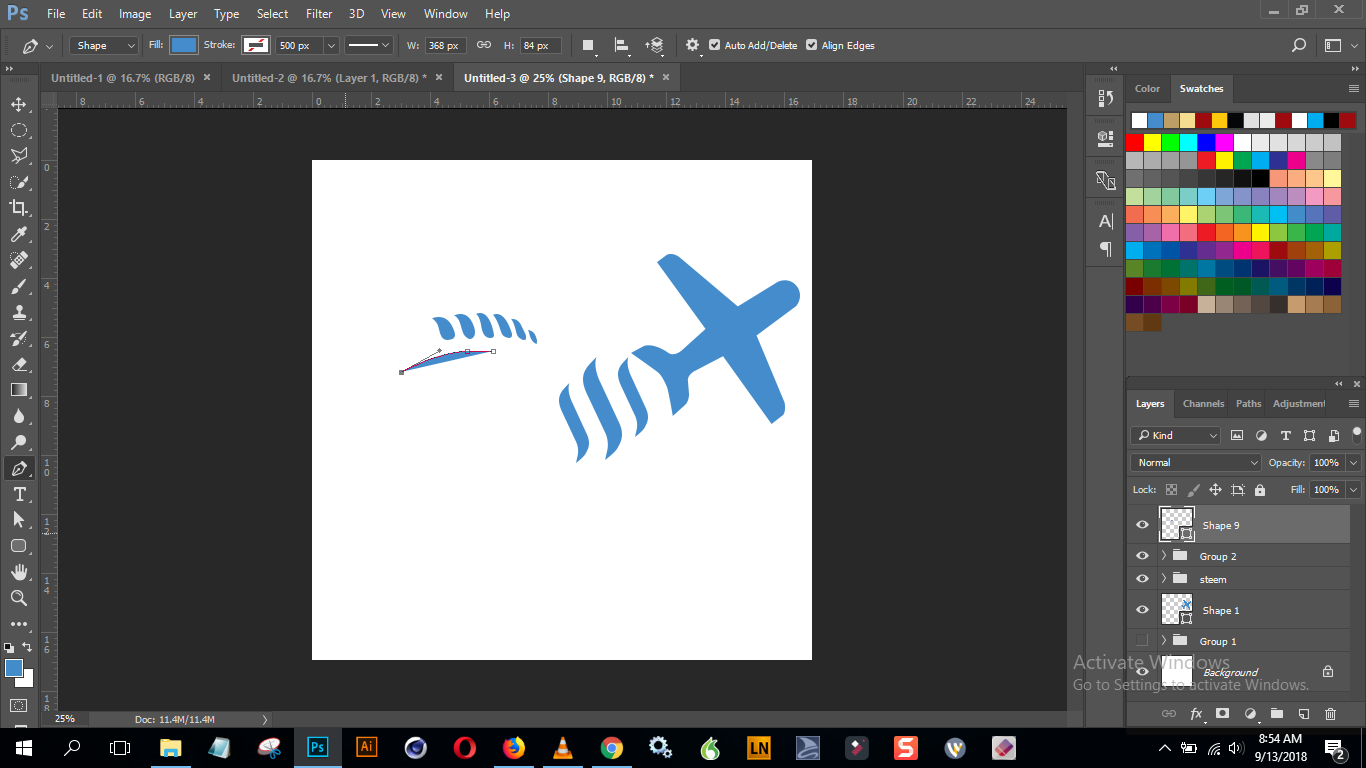Open layer Kind filter dropdown
Image resolution: width=1366 pixels, height=768 pixels.
(x=1176, y=435)
